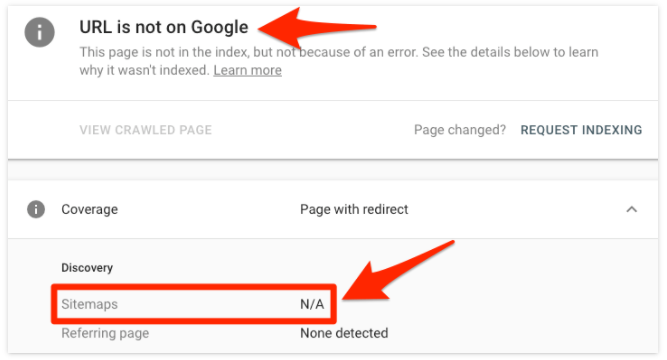The height and width of the screenshot is (360, 667).
Task: Click the None detected value
Action: (x=344, y=333)
